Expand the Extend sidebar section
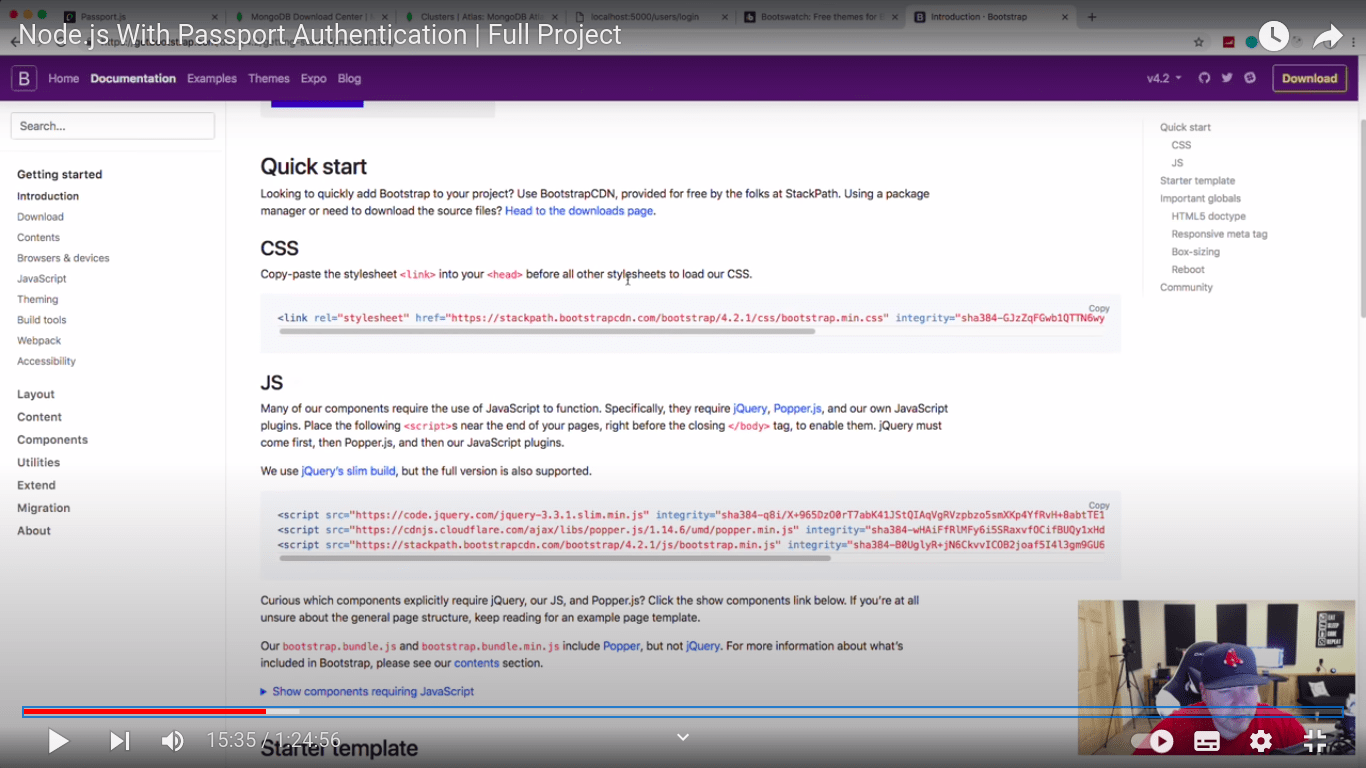Screen dimensions: 1366x768 click(36, 485)
